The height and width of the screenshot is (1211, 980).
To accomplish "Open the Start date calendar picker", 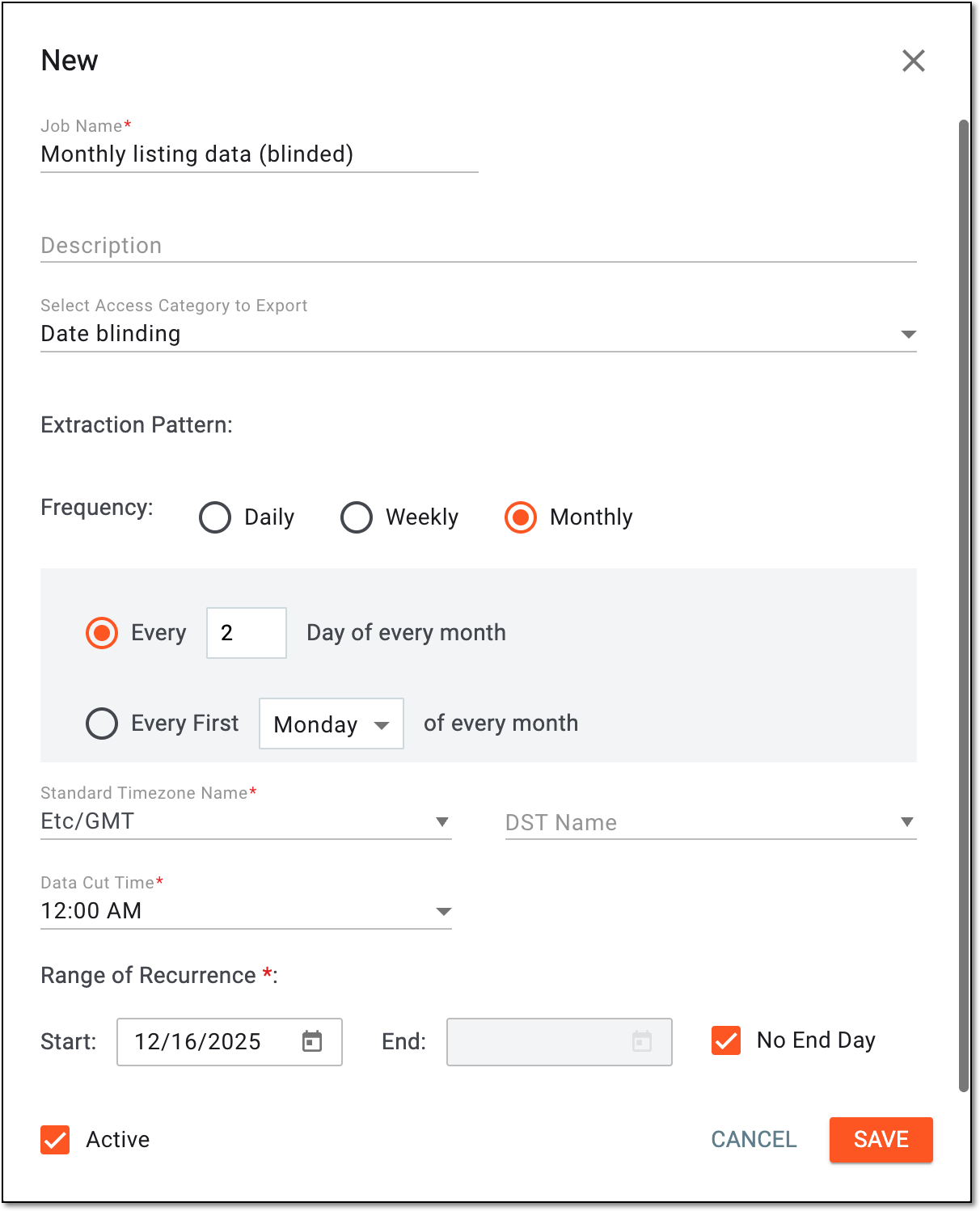I will [x=312, y=1041].
